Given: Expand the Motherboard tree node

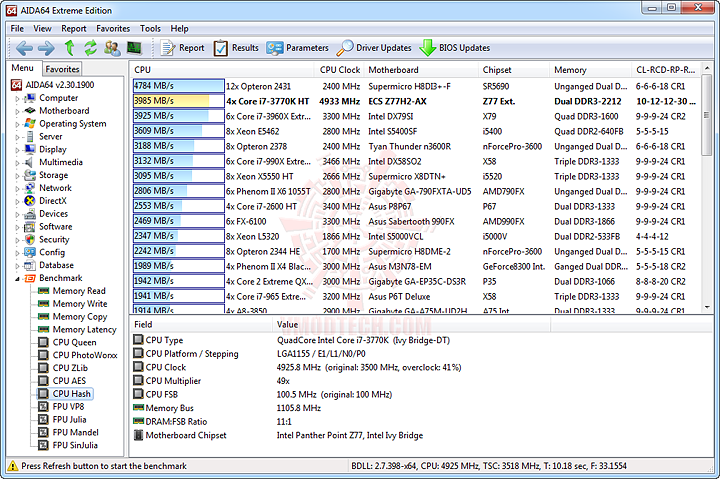Looking at the screenshot, I should [17, 111].
